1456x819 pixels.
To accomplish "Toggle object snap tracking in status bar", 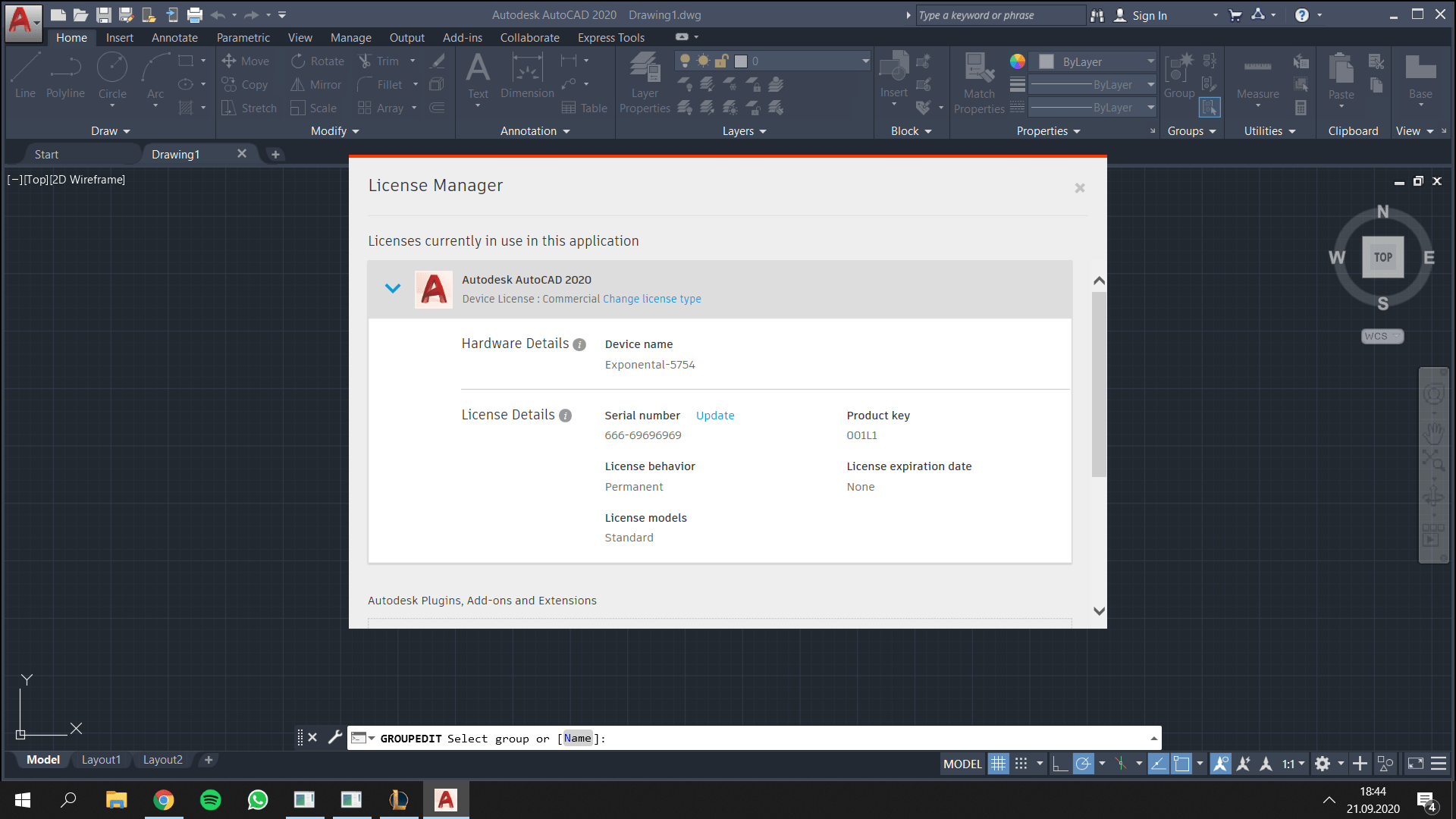I will coord(1159,764).
